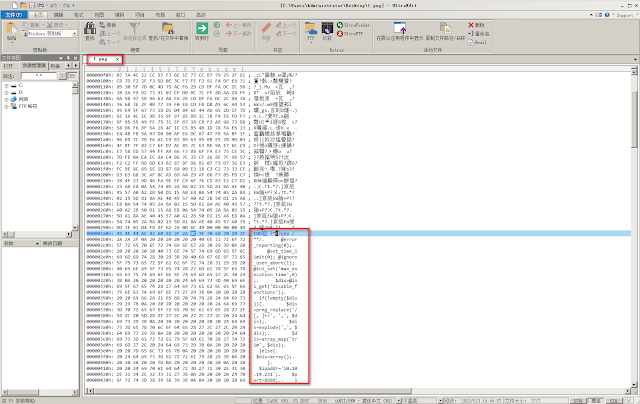
Task: Launch UltraFinder from Extras group
Action: (353, 25)
